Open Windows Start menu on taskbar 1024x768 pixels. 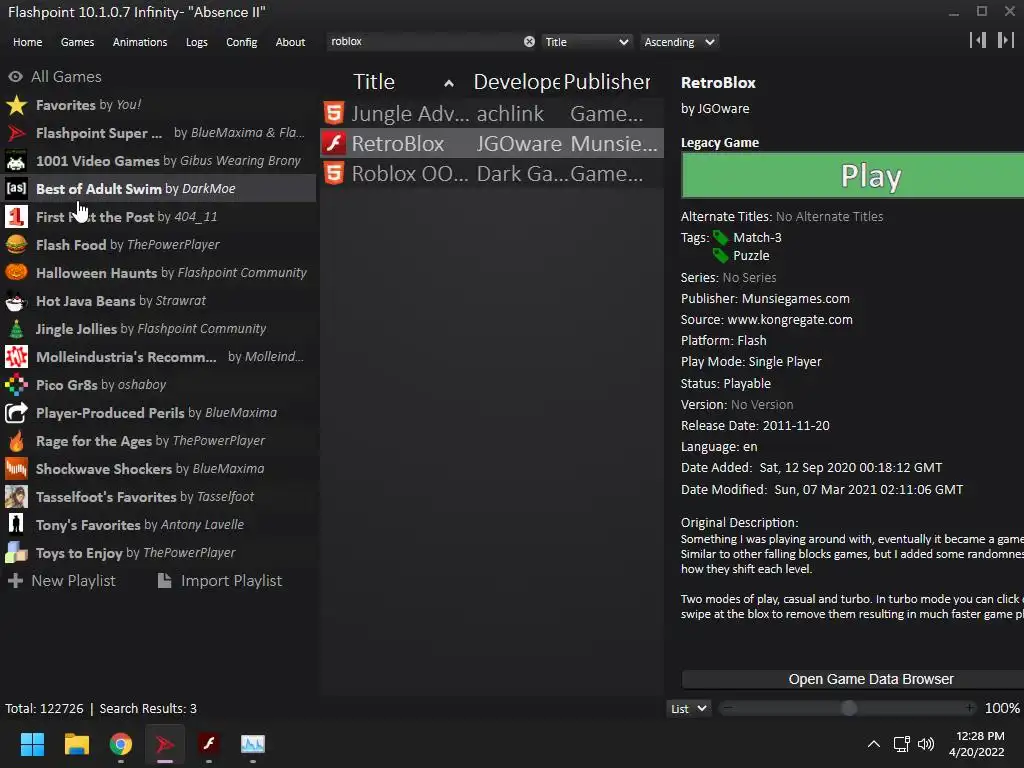32,744
